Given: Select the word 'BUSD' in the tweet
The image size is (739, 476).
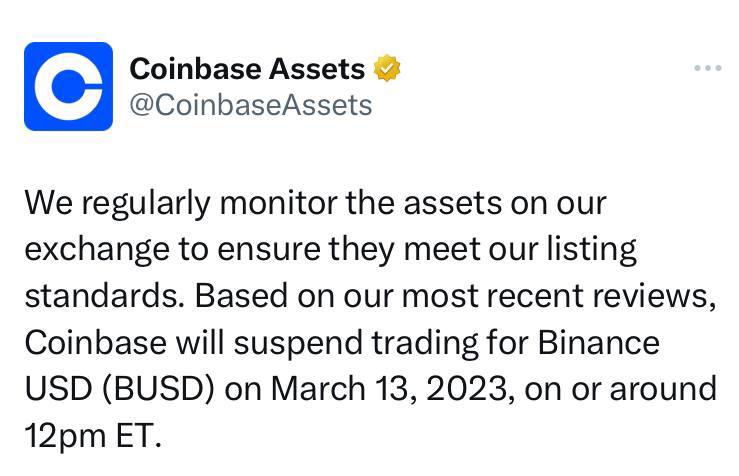Looking at the screenshot, I should tap(158, 389).
